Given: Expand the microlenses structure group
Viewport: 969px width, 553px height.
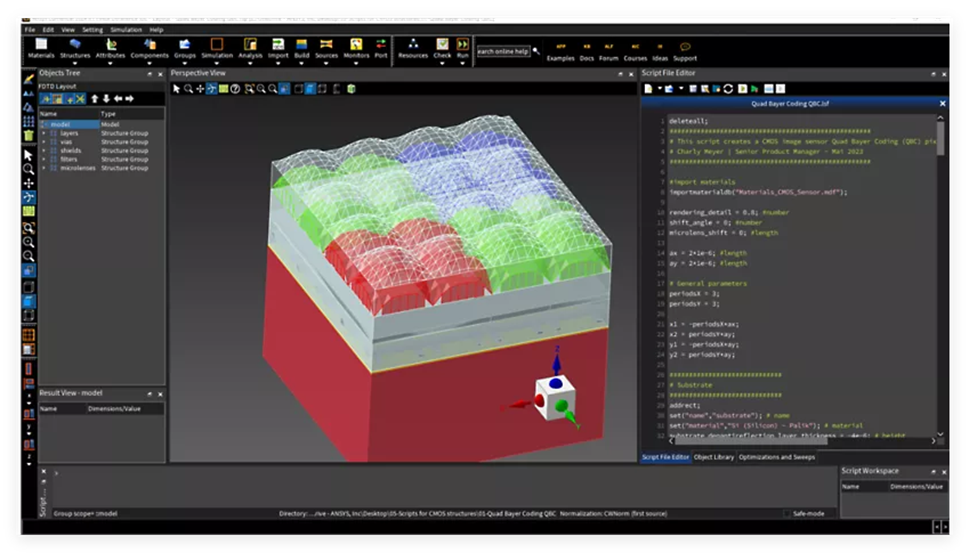Looking at the screenshot, I should (43, 168).
